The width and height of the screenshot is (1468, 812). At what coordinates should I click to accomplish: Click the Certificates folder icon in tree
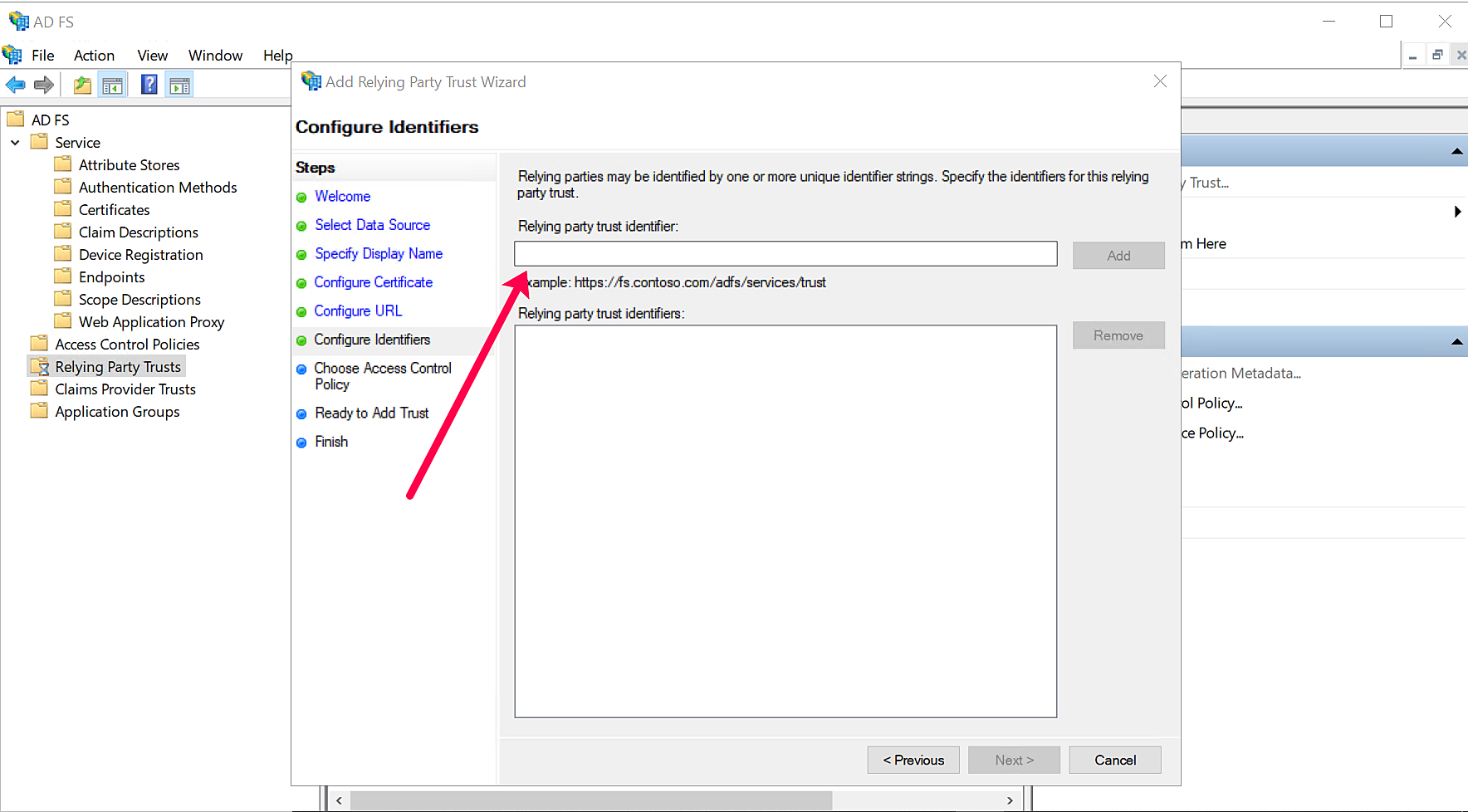coord(63,209)
